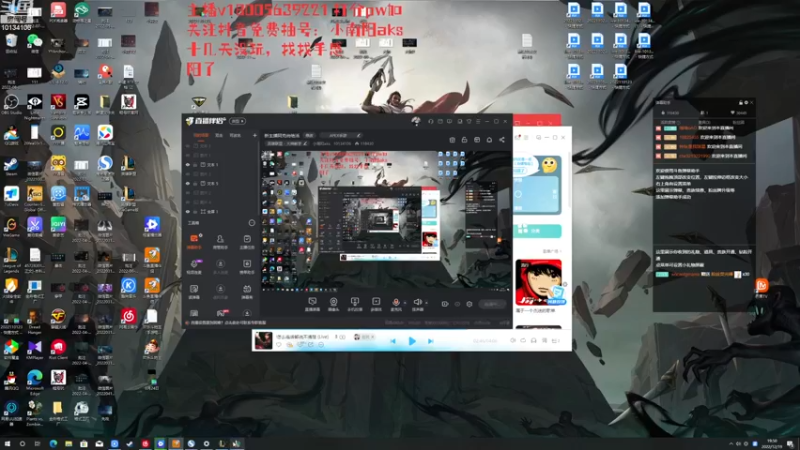The height and width of the screenshot is (450, 800).
Task: Skip to previous track in music player
Action: [393, 341]
